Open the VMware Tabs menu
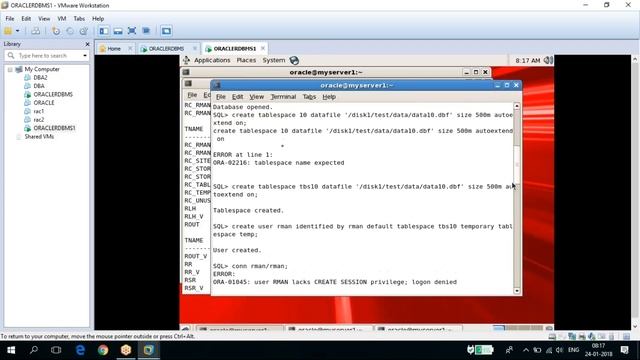The width and height of the screenshot is (640, 360). click(79, 19)
